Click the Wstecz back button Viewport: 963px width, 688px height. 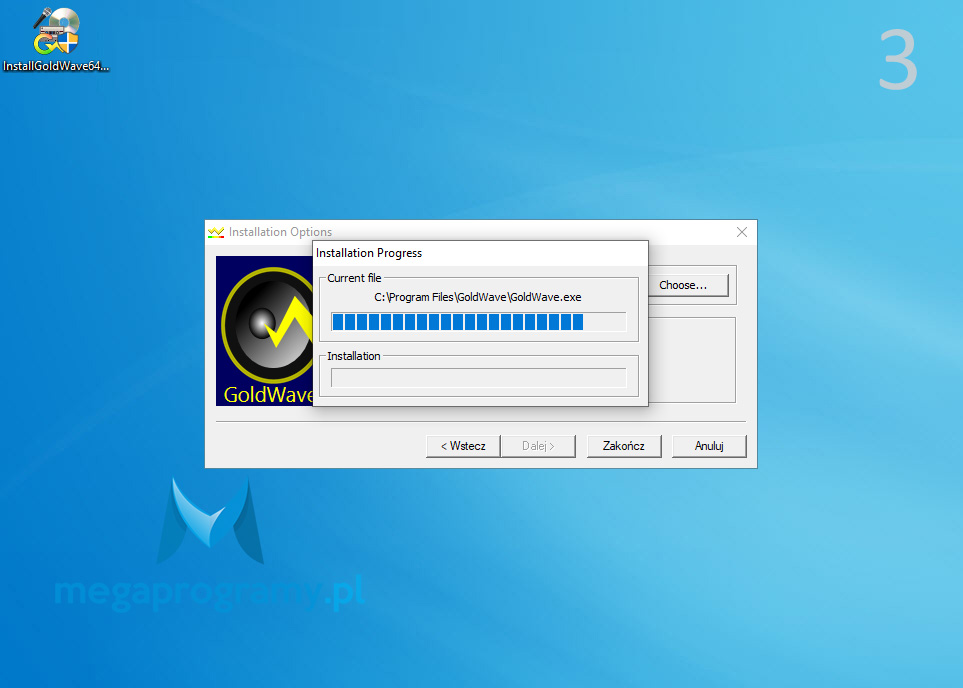[x=463, y=446]
